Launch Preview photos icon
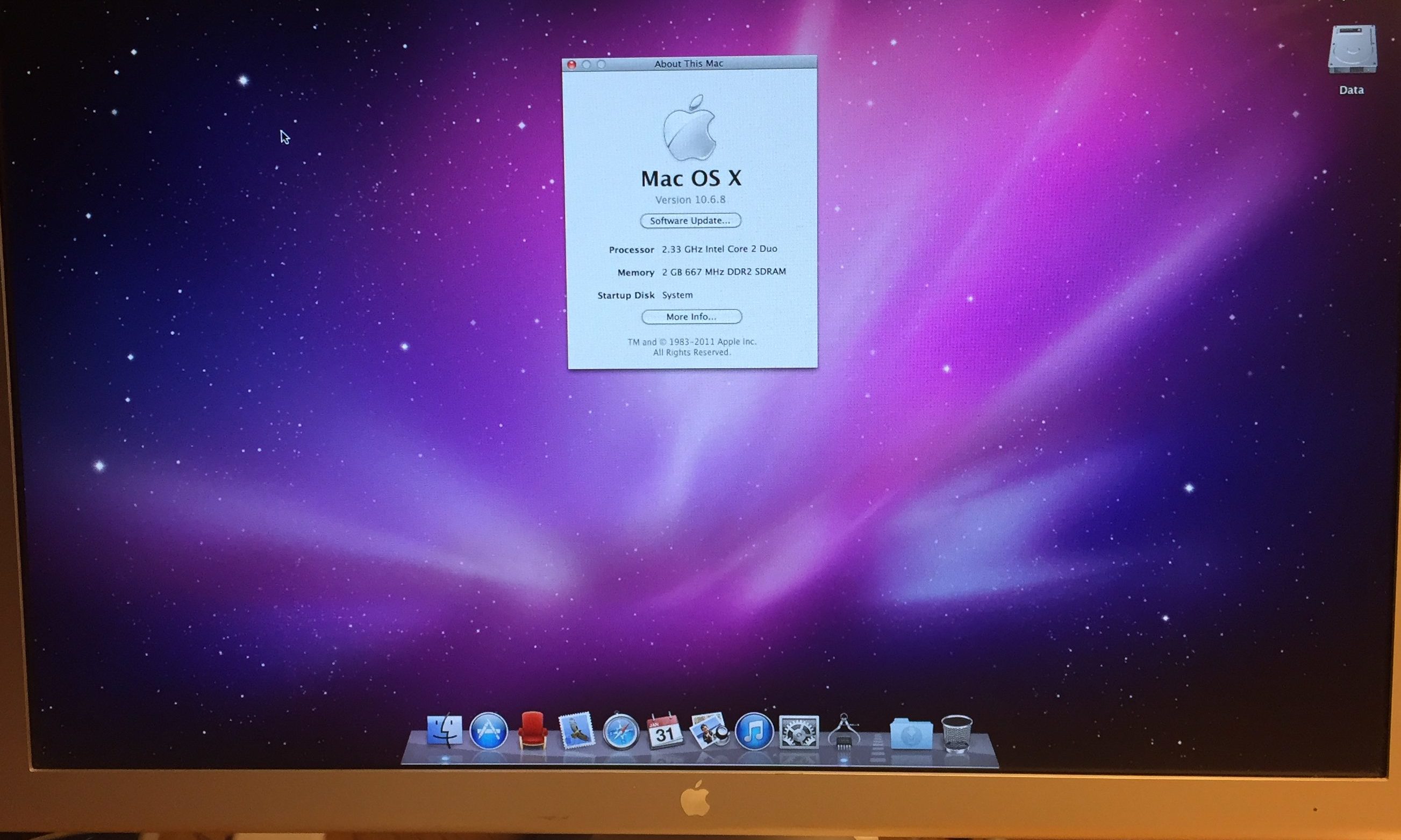This screenshot has height=840, width=1401. pyautogui.click(x=709, y=731)
